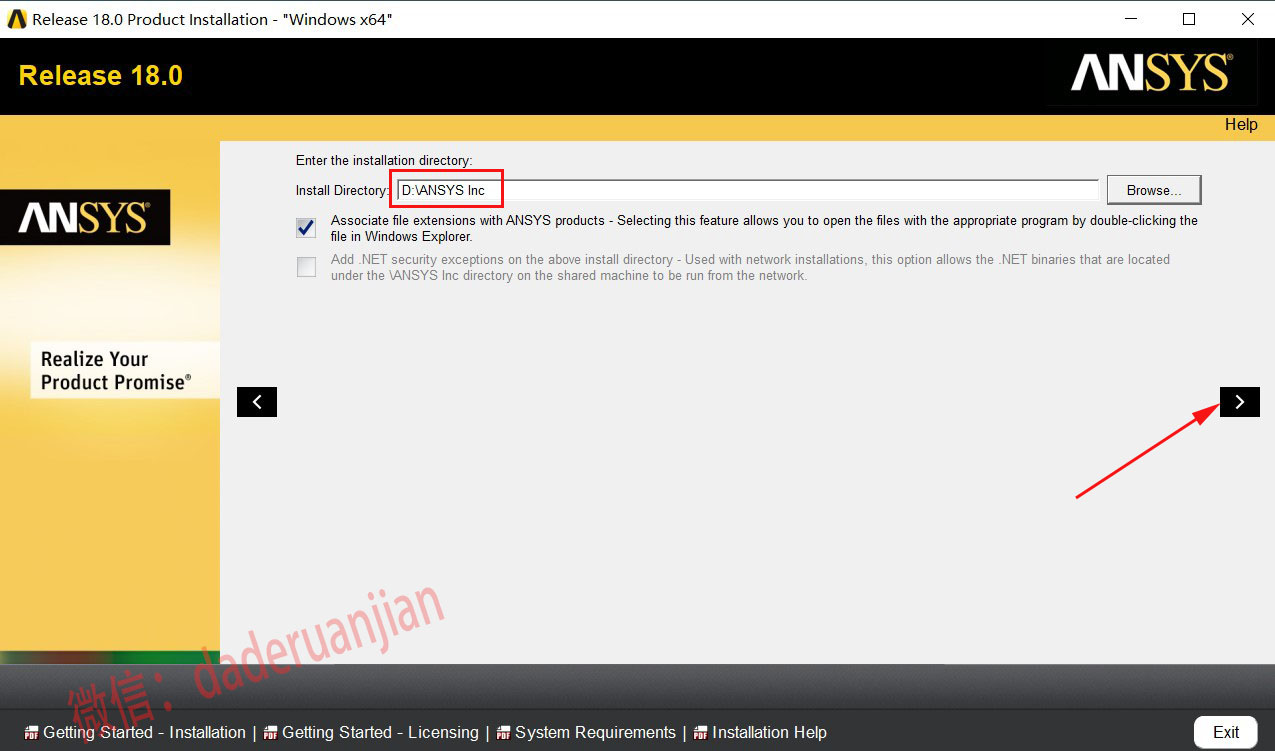
Task: Toggle the .NET security exceptions checkbox
Action: coord(306,267)
